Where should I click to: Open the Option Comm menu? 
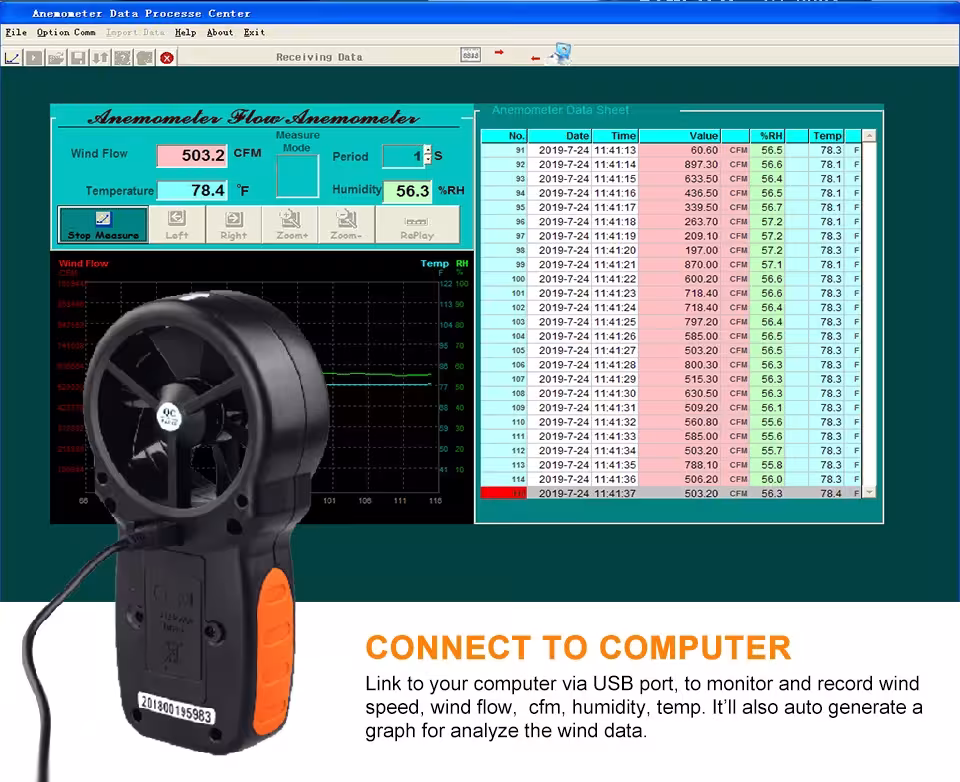66,32
